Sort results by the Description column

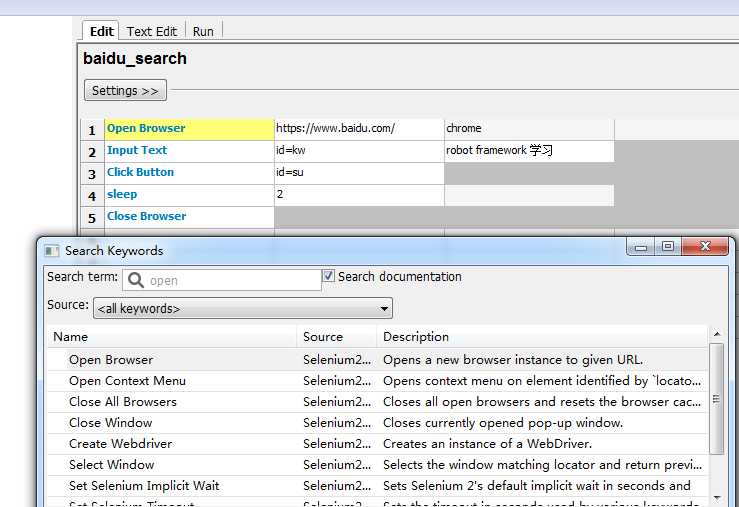[542, 336]
